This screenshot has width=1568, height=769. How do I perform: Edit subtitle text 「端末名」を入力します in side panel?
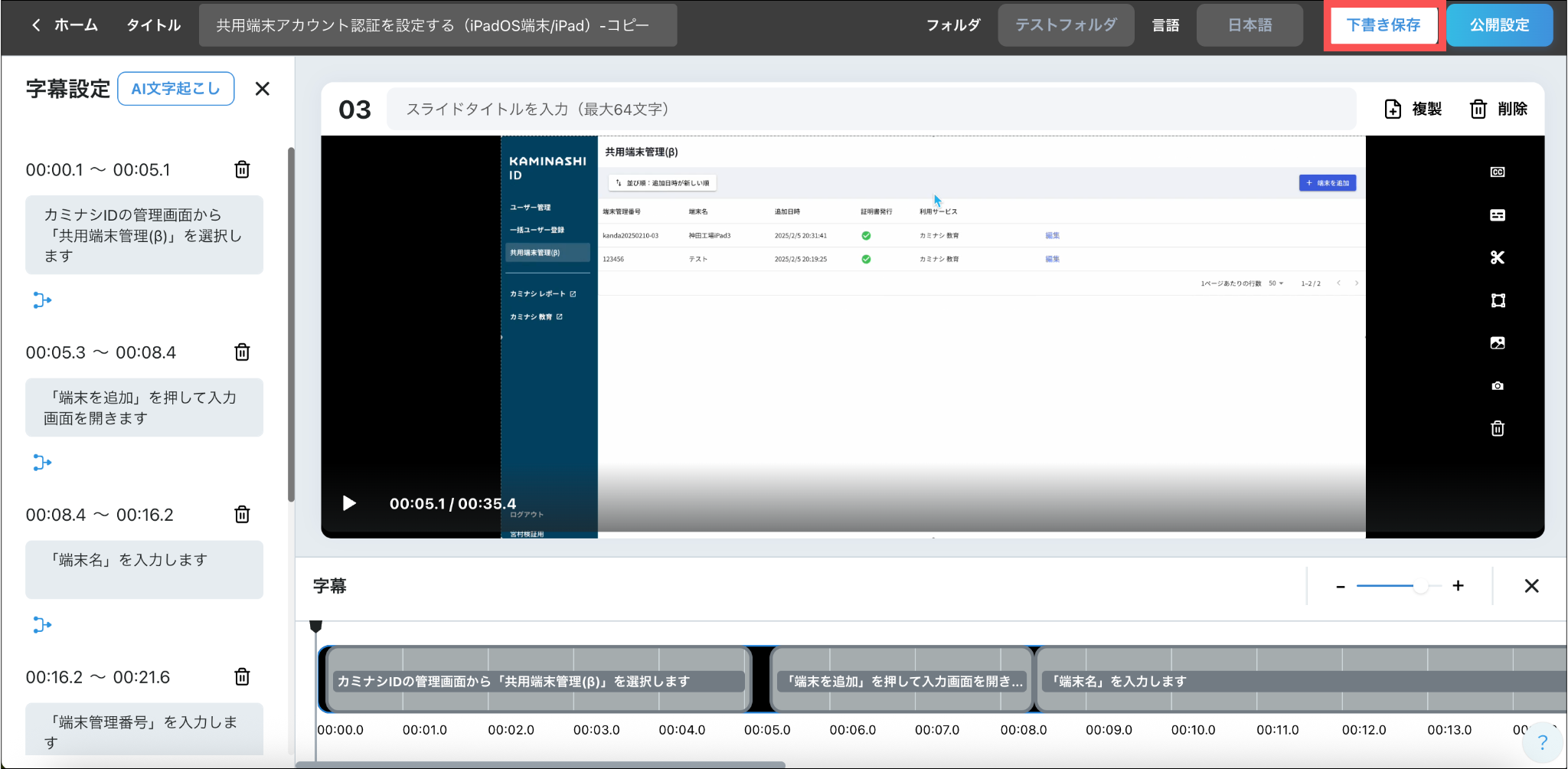(144, 570)
